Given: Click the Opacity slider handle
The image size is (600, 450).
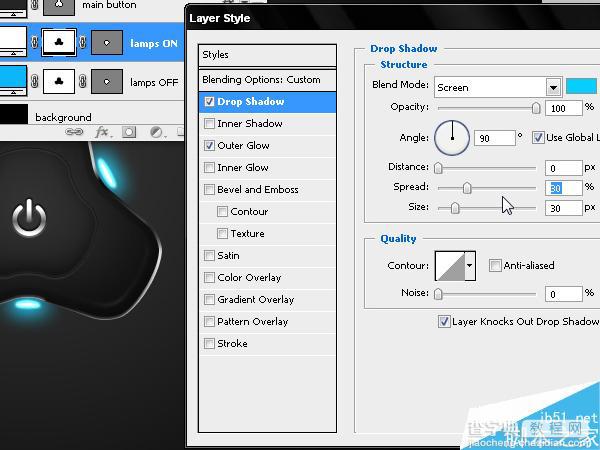Looking at the screenshot, I should point(536,108).
